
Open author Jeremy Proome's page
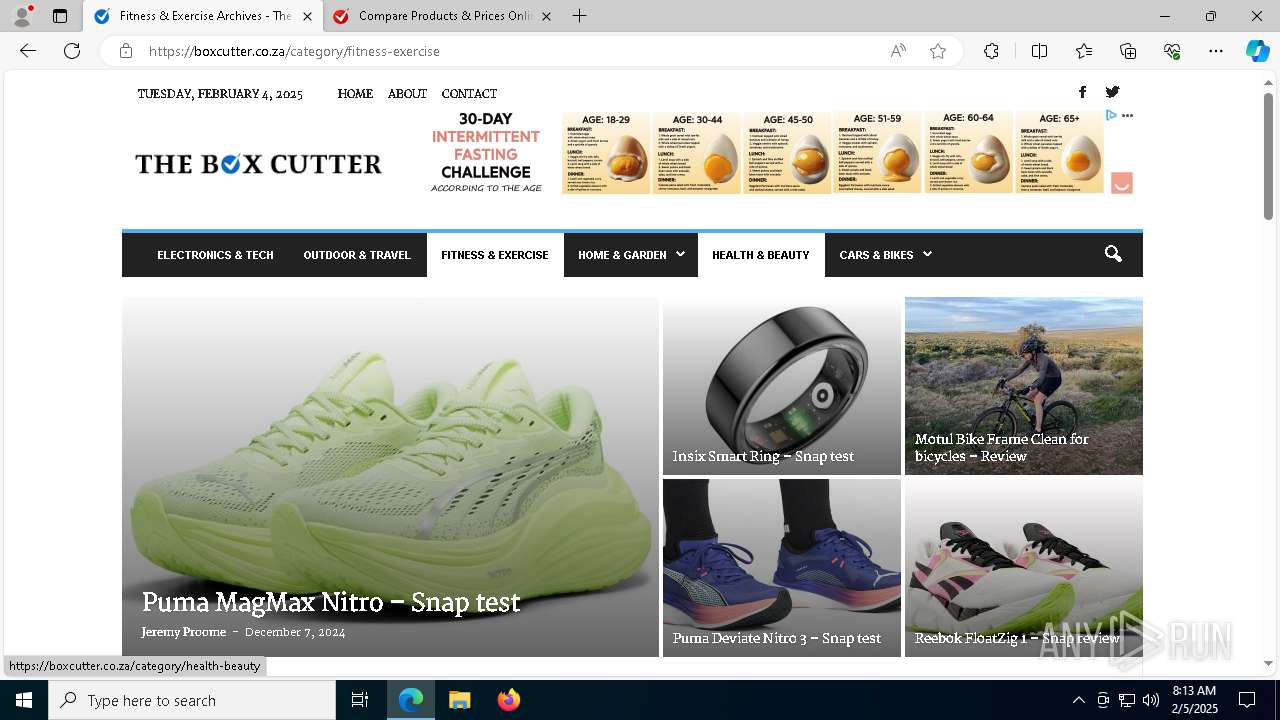coord(183,632)
